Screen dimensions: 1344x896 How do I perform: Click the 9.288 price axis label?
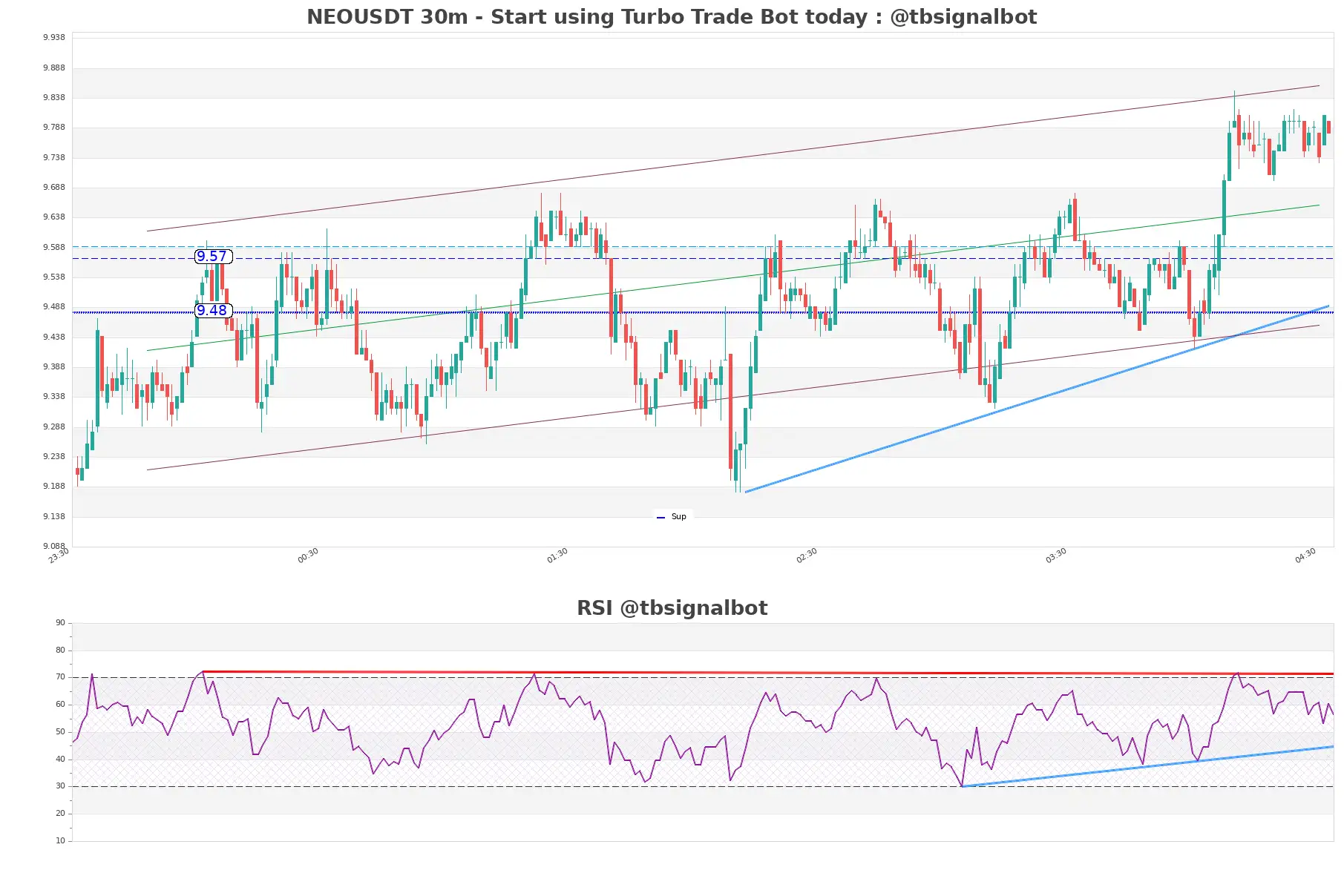(54, 427)
